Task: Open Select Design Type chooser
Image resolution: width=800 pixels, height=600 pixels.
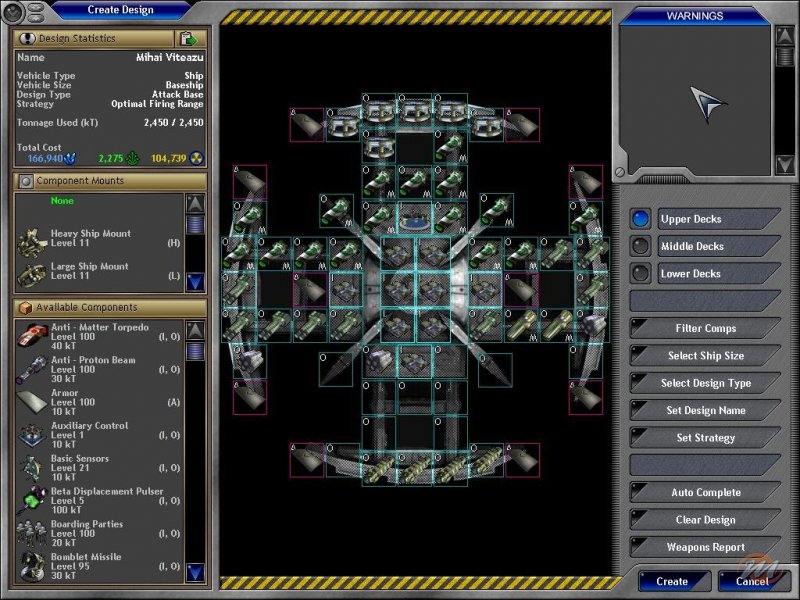Action: point(704,383)
